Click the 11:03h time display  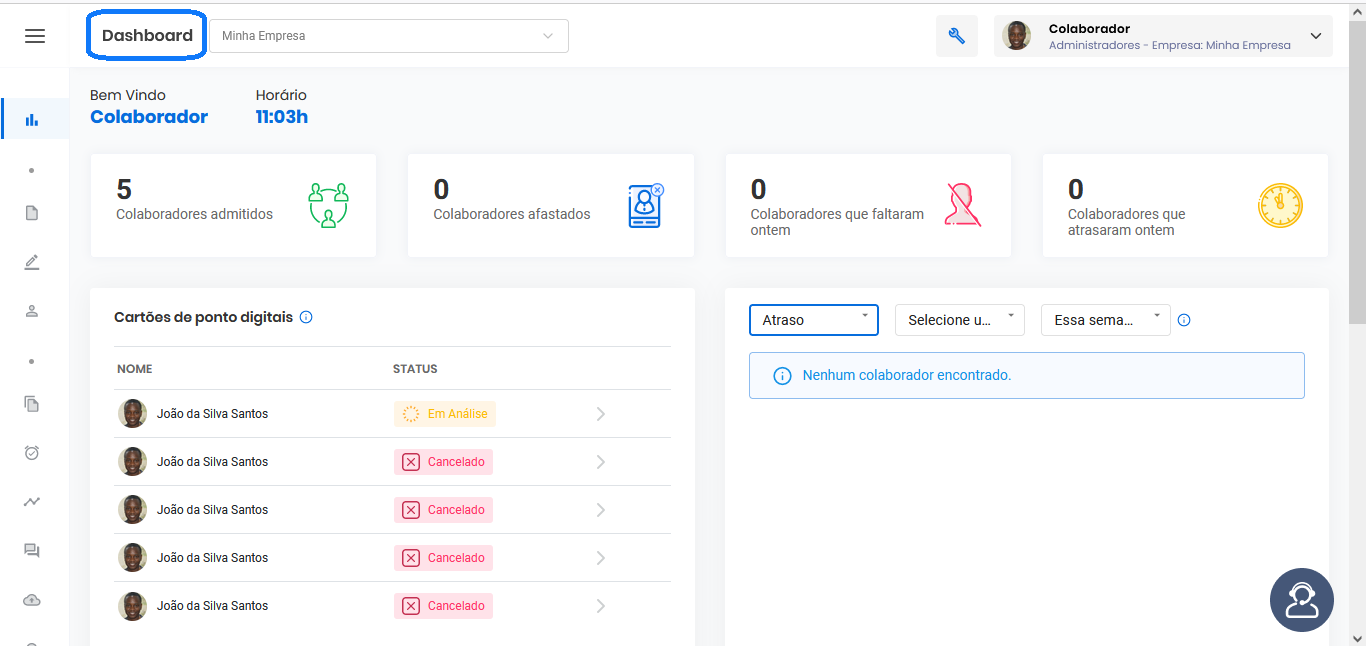(x=282, y=117)
